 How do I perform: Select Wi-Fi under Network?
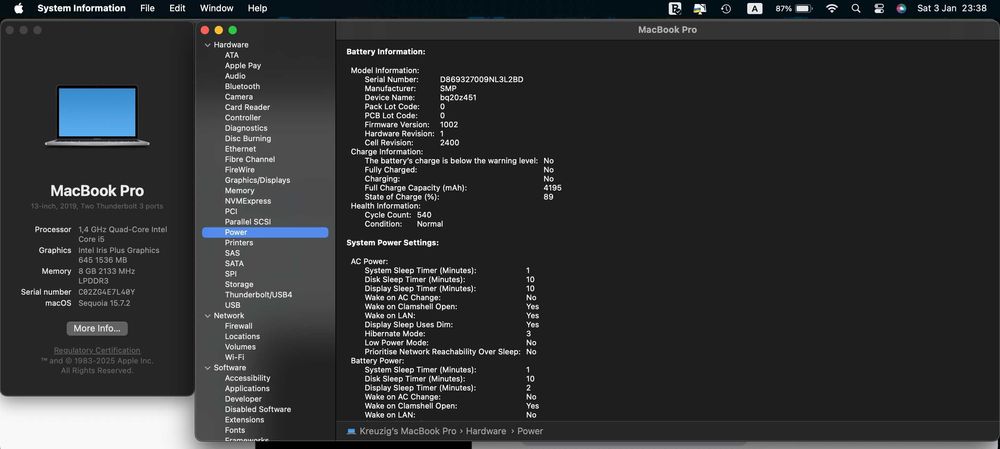pyautogui.click(x=234, y=357)
